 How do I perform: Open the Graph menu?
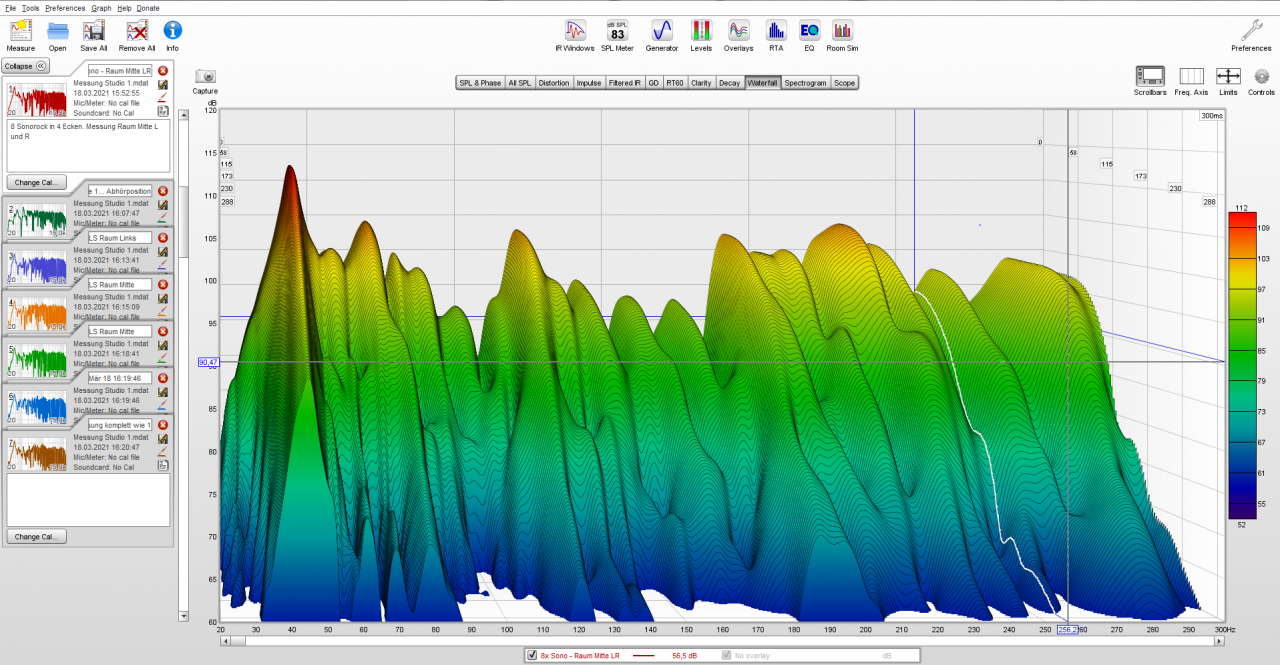[101, 7]
